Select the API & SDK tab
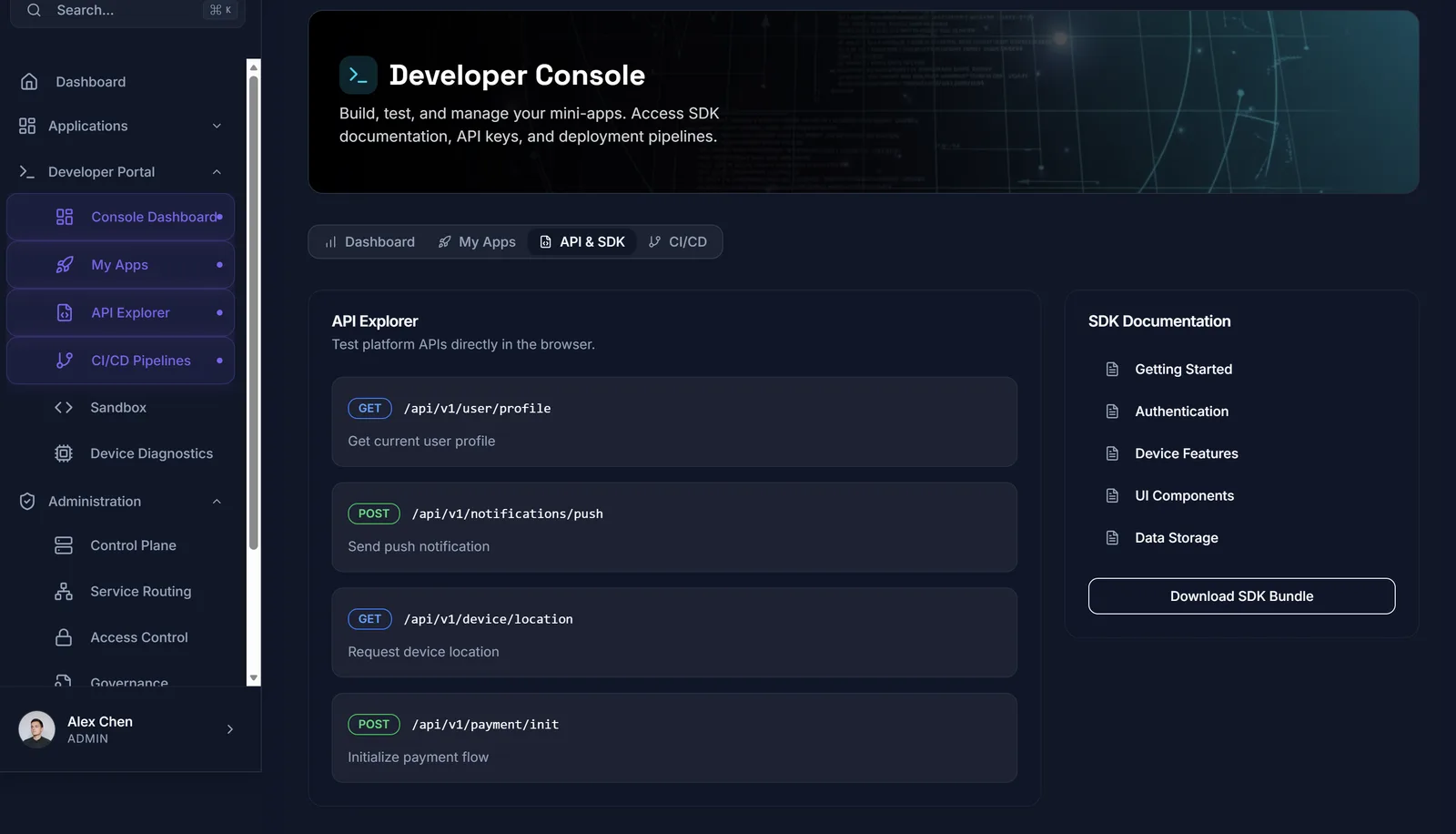The image size is (1456, 834). tap(582, 242)
